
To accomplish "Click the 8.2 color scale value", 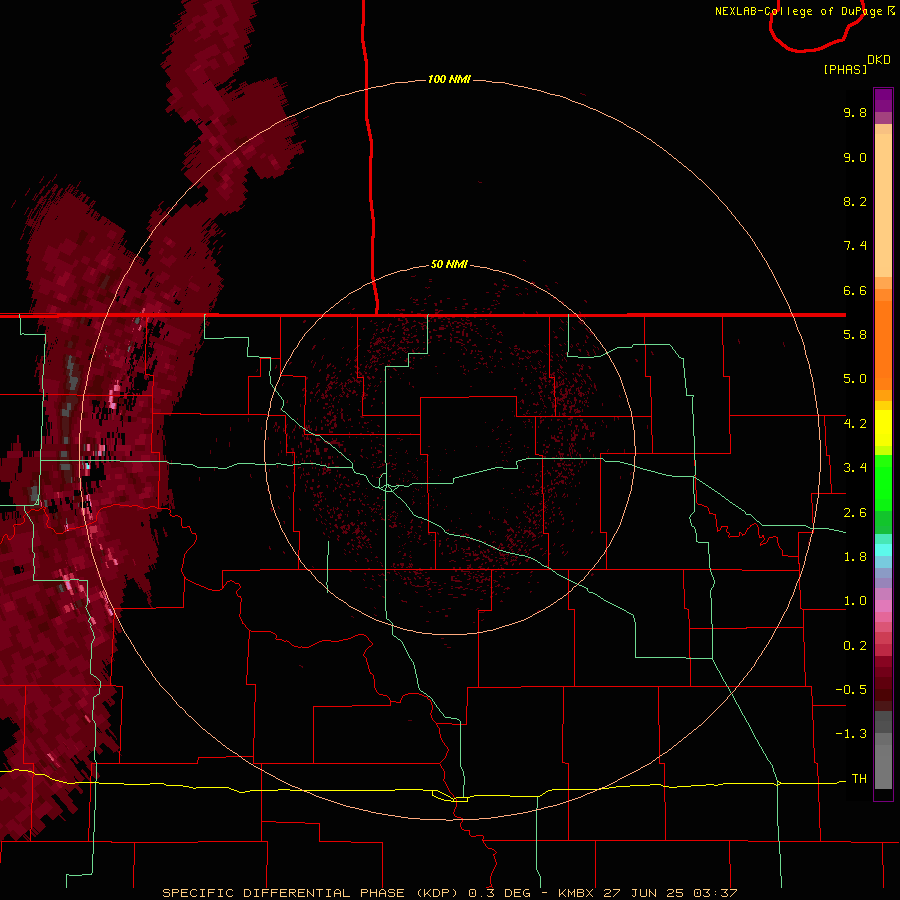I will [855, 201].
